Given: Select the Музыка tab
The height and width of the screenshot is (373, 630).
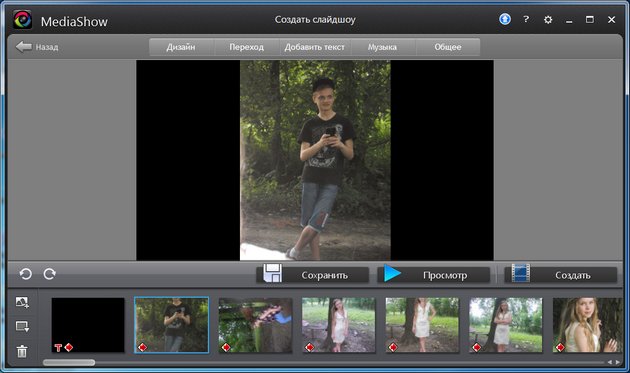Looking at the screenshot, I should 382,47.
